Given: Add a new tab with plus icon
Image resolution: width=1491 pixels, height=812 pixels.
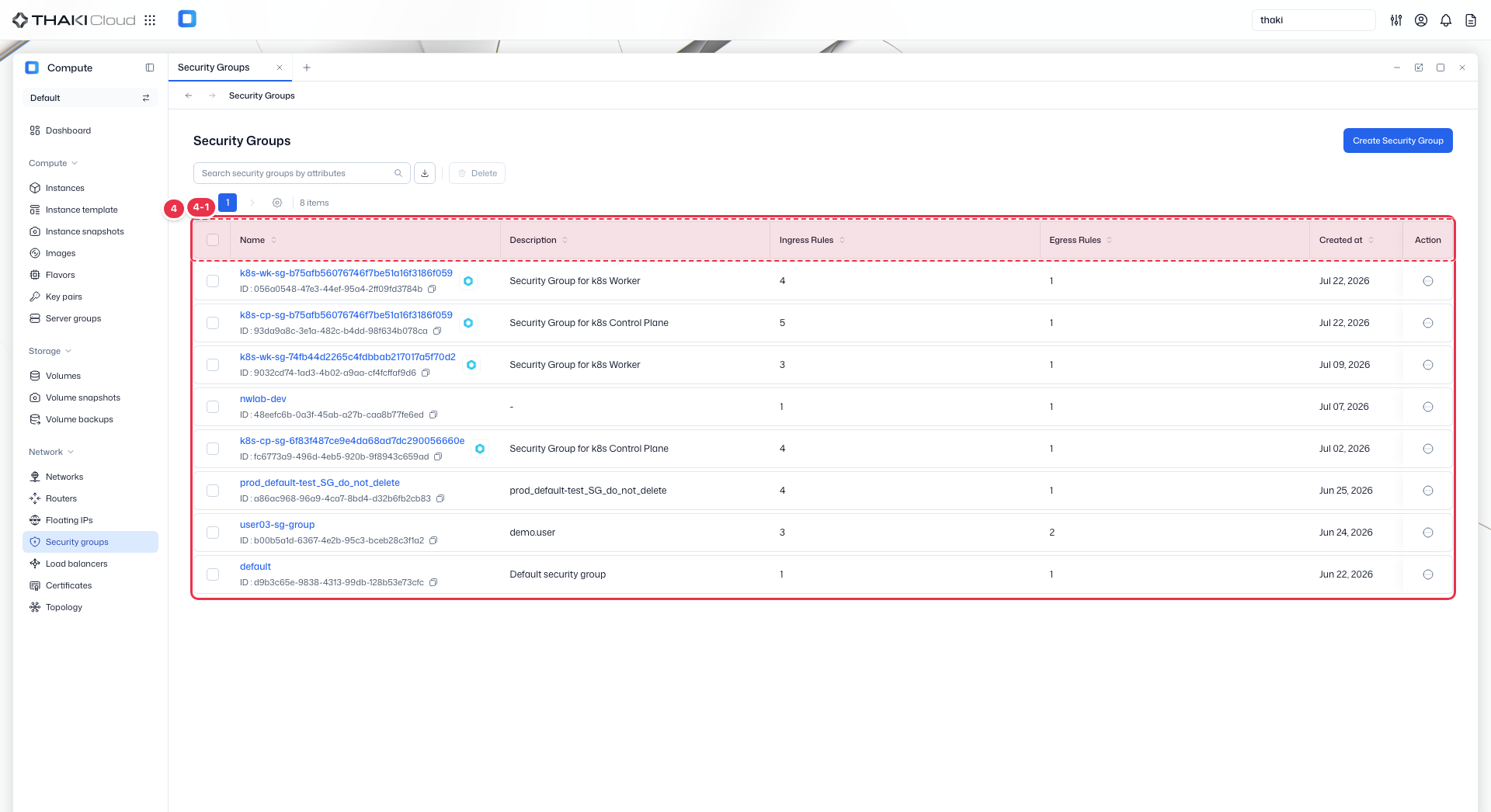Looking at the screenshot, I should pos(307,68).
